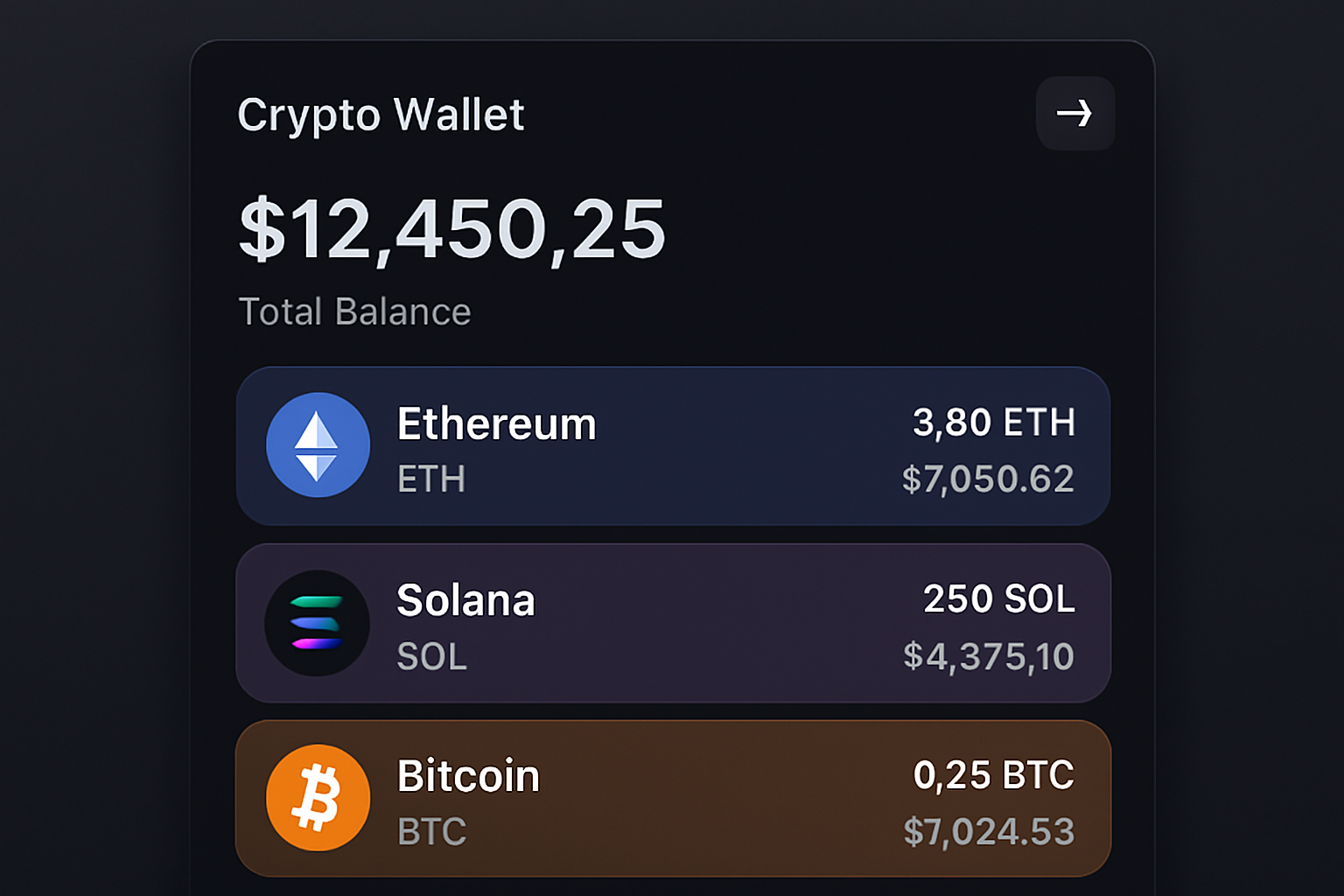Click the SOL ticker under Solana
1344x896 pixels.
click(x=431, y=656)
